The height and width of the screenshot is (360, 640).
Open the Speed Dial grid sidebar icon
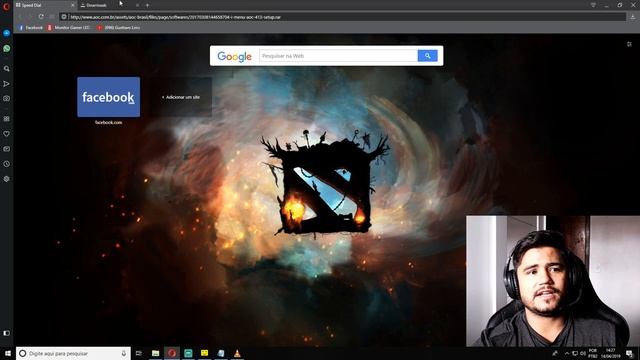tap(7, 119)
